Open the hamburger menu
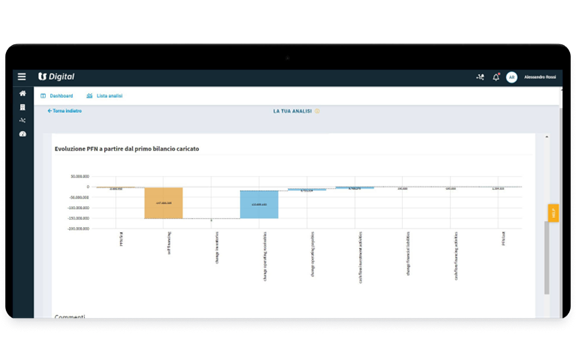This screenshot has width=576, height=363. [x=22, y=76]
